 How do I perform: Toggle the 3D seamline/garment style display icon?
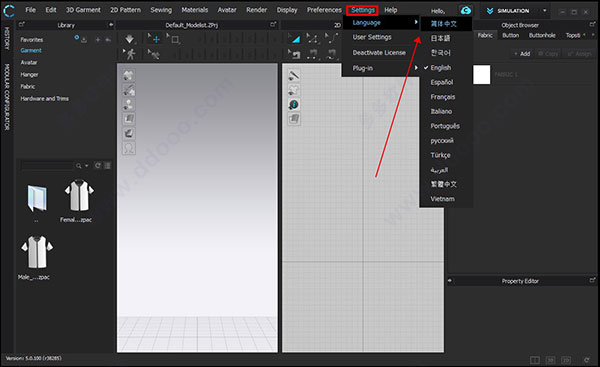[x=129, y=90]
